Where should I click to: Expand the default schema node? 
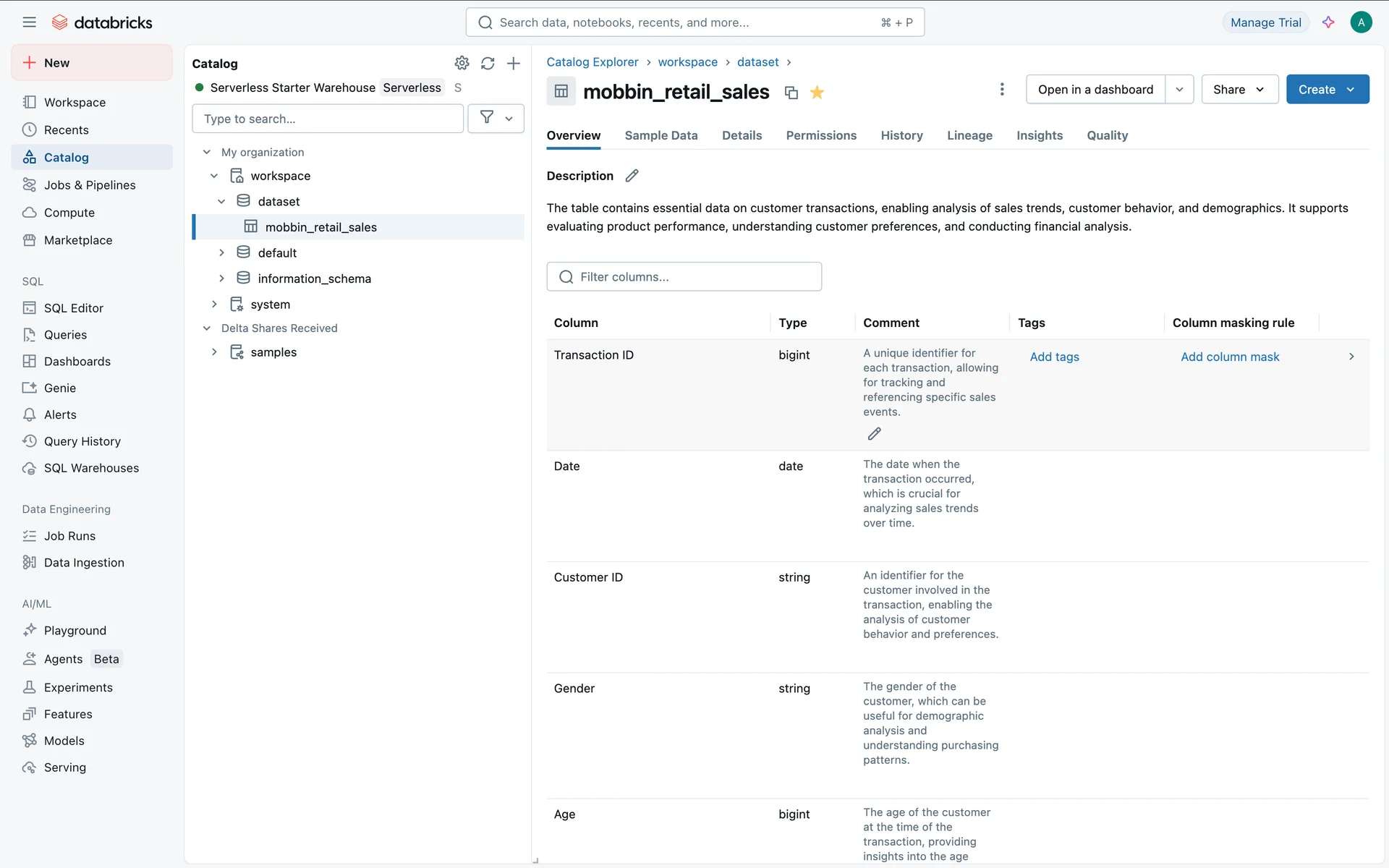coord(222,252)
